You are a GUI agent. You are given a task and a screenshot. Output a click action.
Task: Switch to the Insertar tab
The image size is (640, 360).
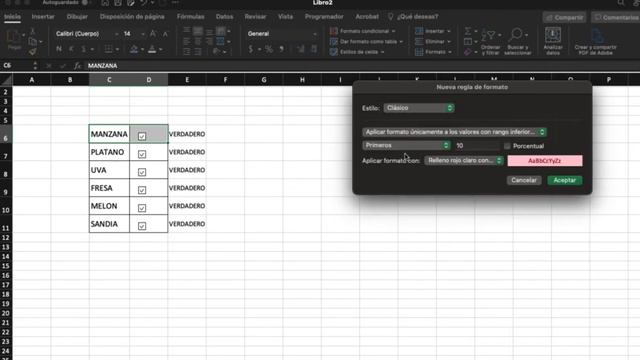(43, 17)
